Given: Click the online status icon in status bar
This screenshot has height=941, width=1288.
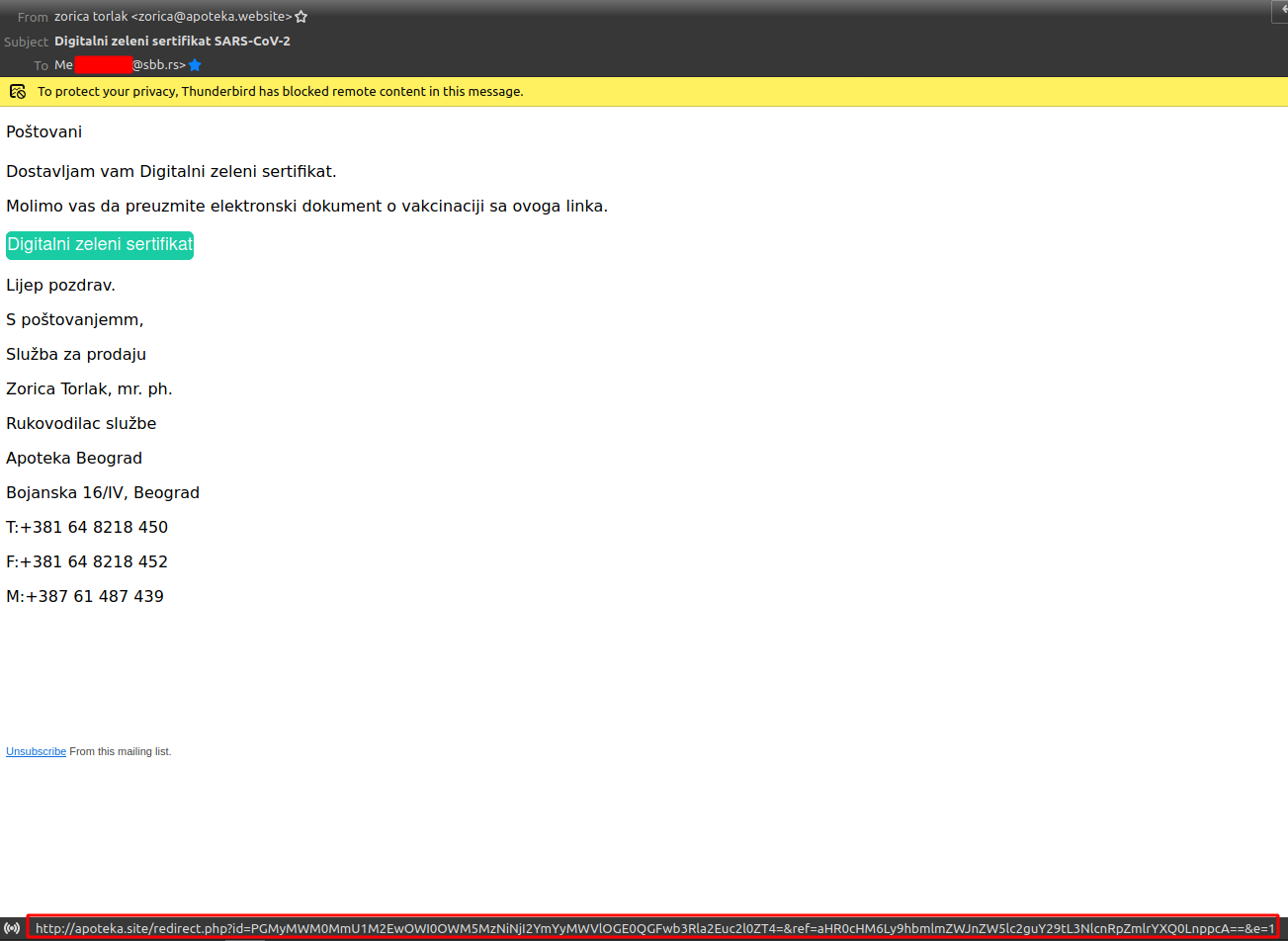Looking at the screenshot, I should [12, 928].
